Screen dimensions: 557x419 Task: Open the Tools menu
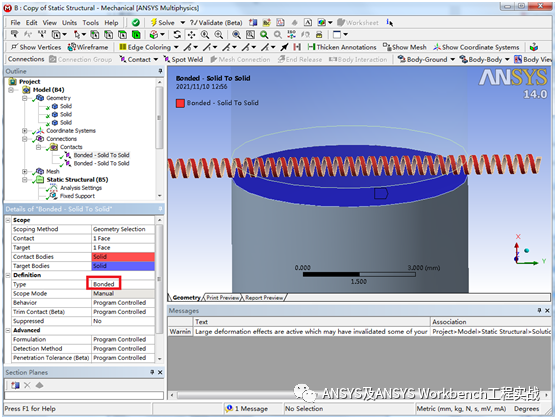pos(91,23)
